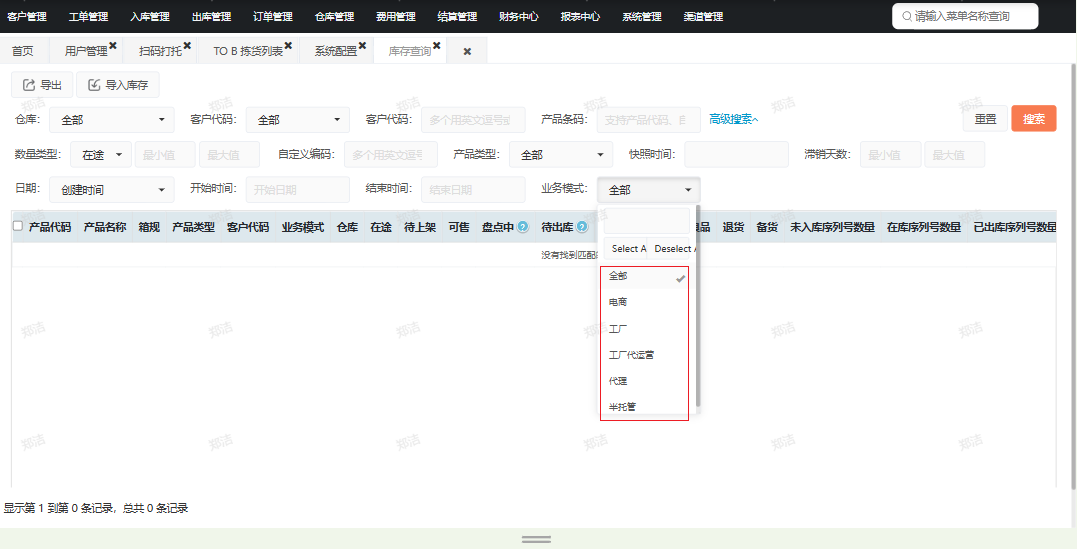Screen dimensions: 1077x549
Task: Focus the 数量类型 最小值 input
Action: click(166, 155)
